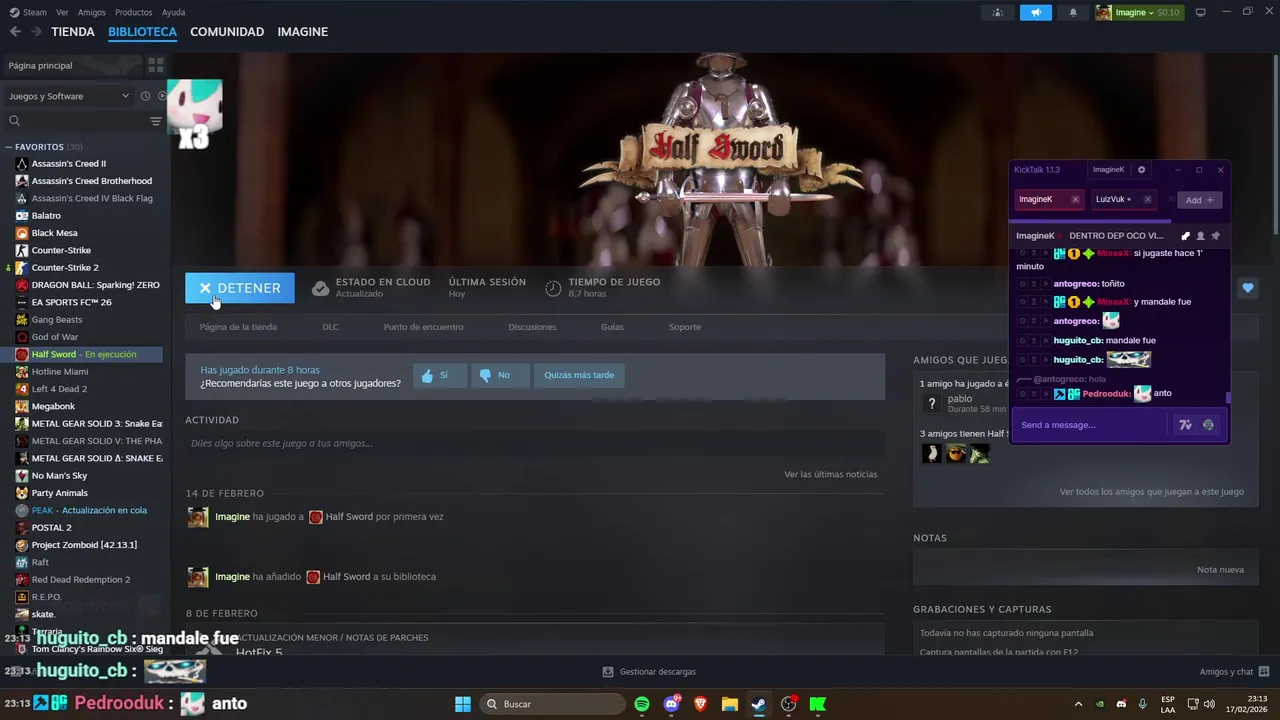Open File Explorer from the taskbar
This screenshot has width=1280, height=720.
[x=730, y=704]
